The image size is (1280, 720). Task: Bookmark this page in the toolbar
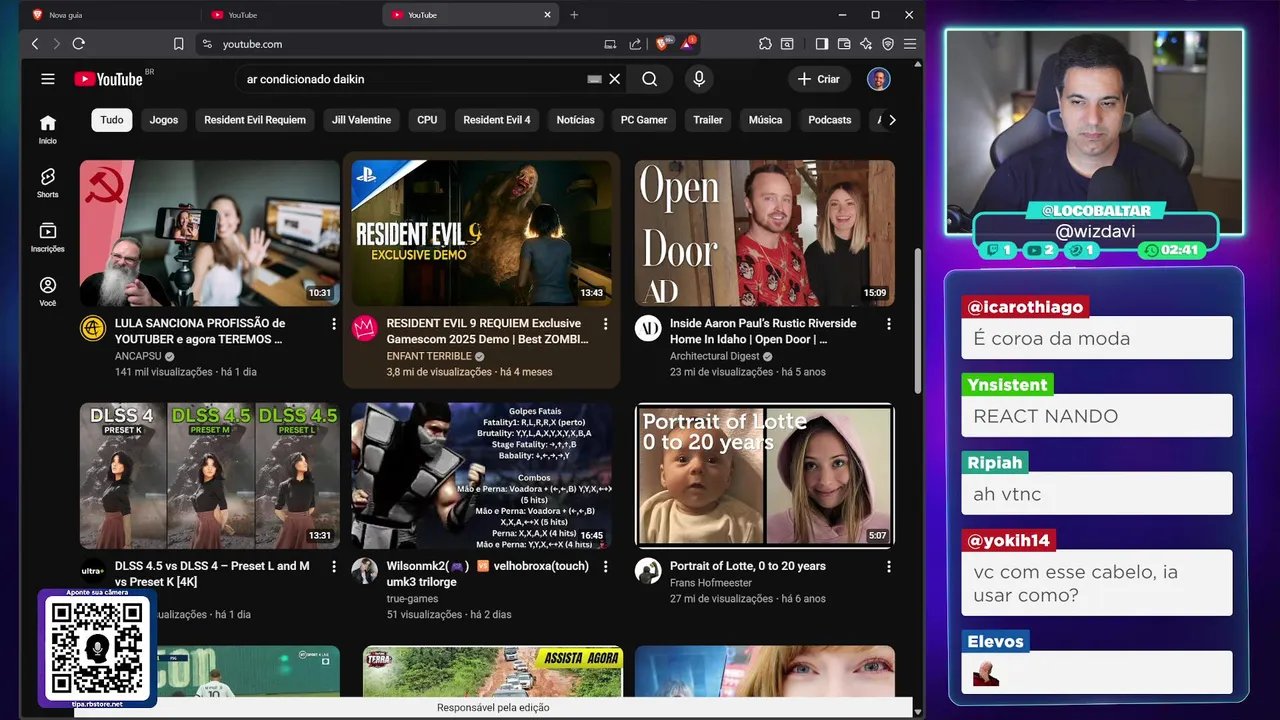click(179, 44)
